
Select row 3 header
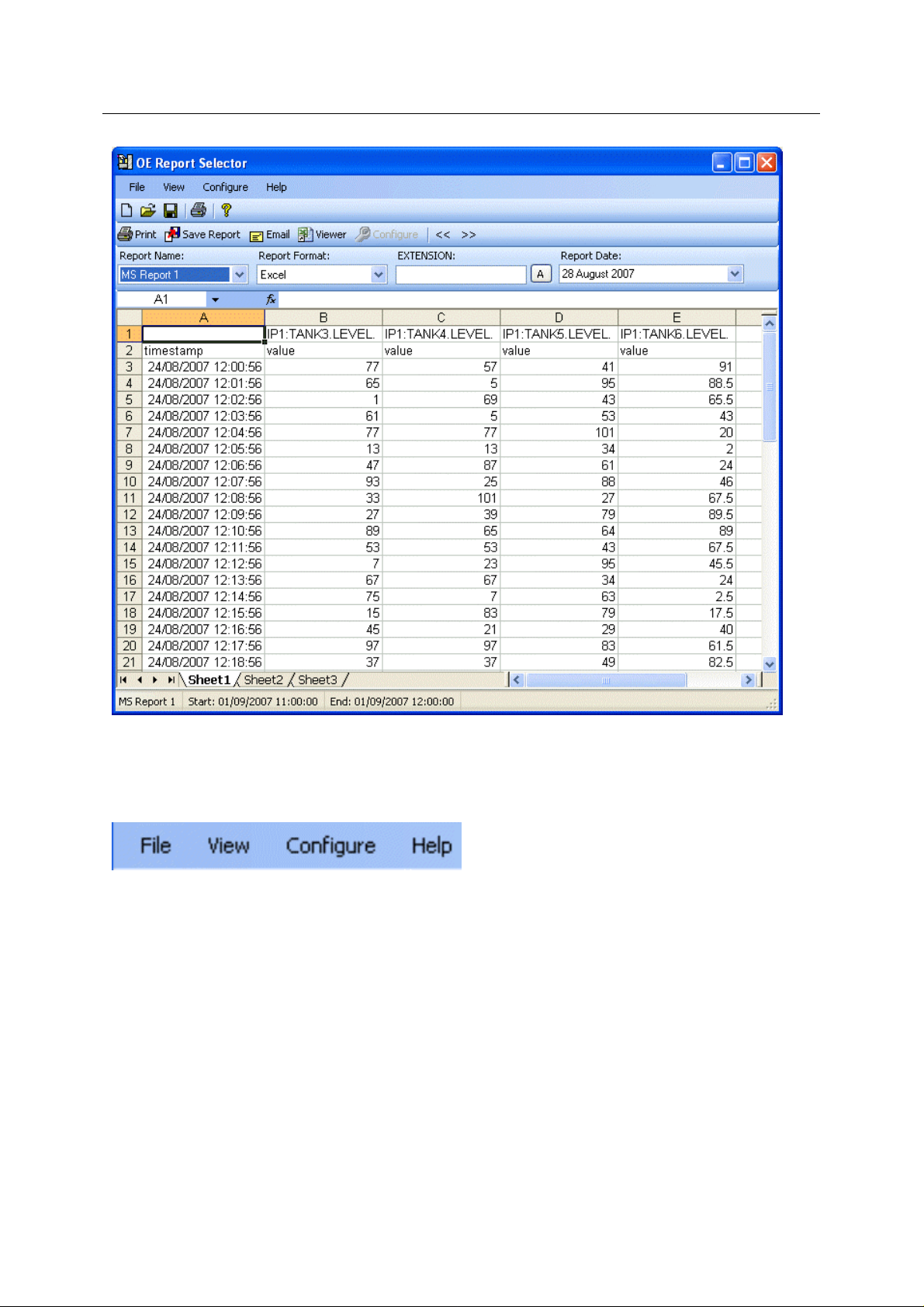pyautogui.click(x=130, y=367)
